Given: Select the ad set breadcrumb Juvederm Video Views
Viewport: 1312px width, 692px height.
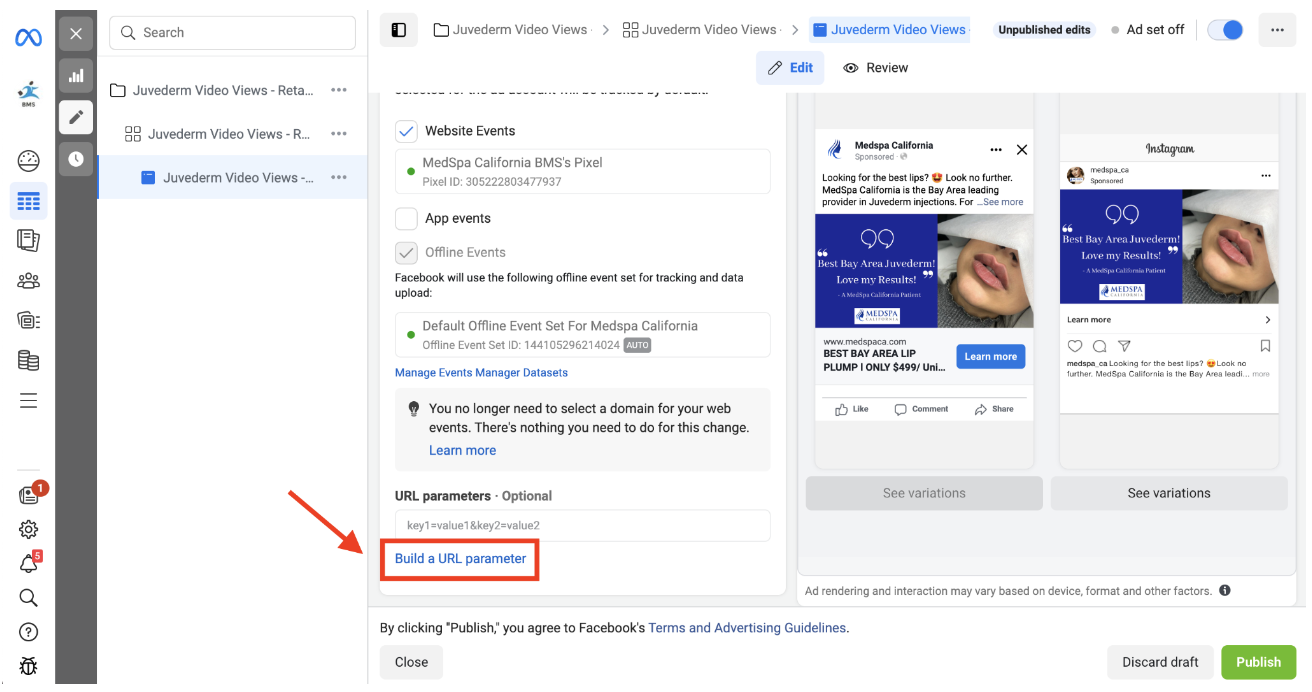Looking at the screenshot, I should coord(700,30).
